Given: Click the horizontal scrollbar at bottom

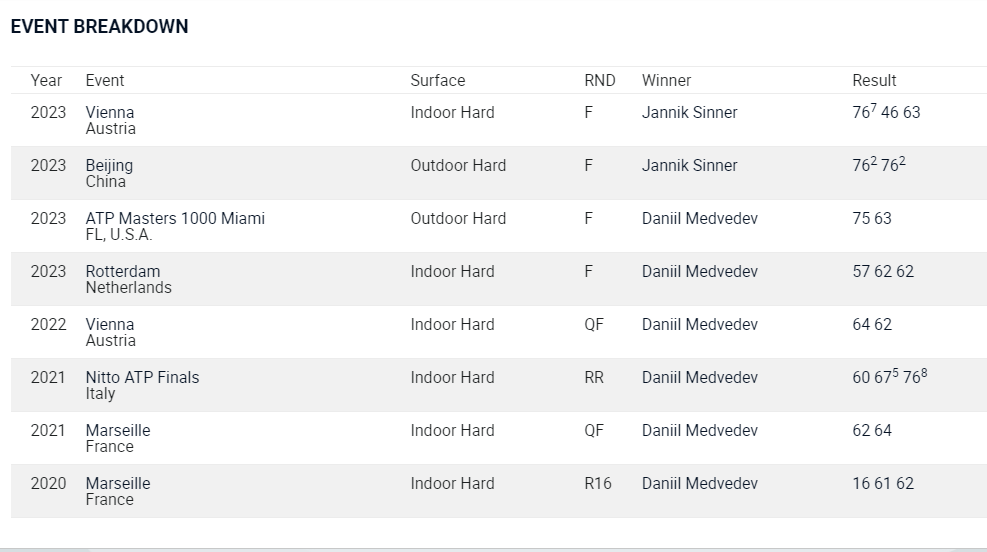Looking at the screenshot, I should pos(494,549).
